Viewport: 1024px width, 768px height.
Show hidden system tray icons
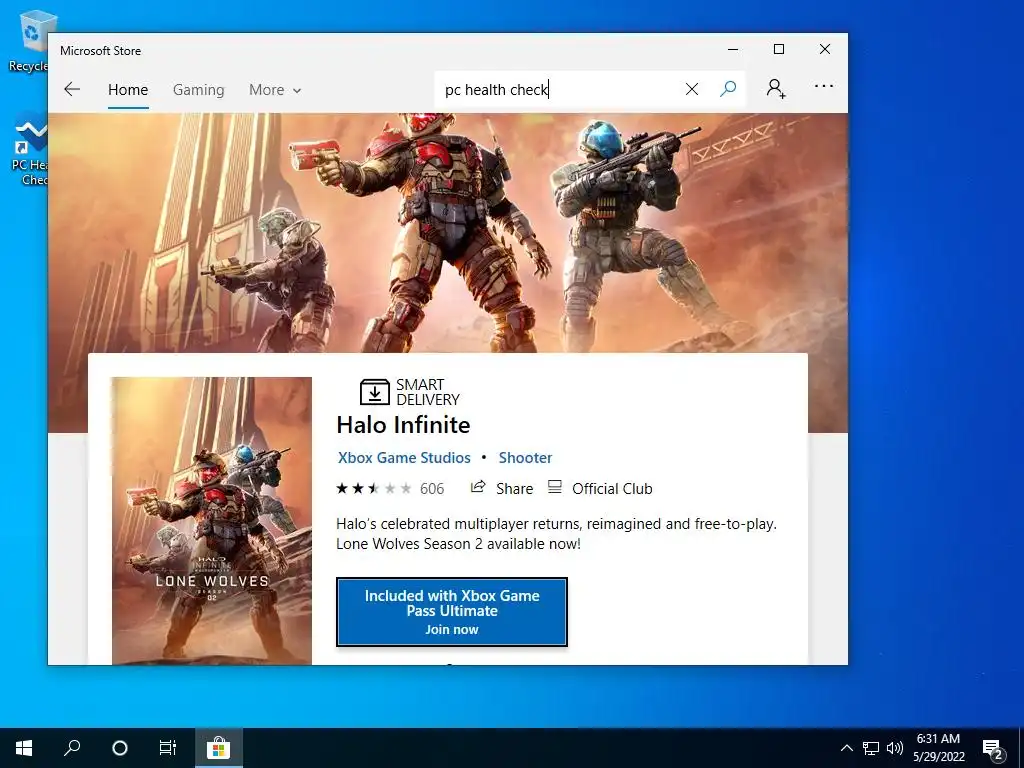pyautogui.click(x=846, y=748)
